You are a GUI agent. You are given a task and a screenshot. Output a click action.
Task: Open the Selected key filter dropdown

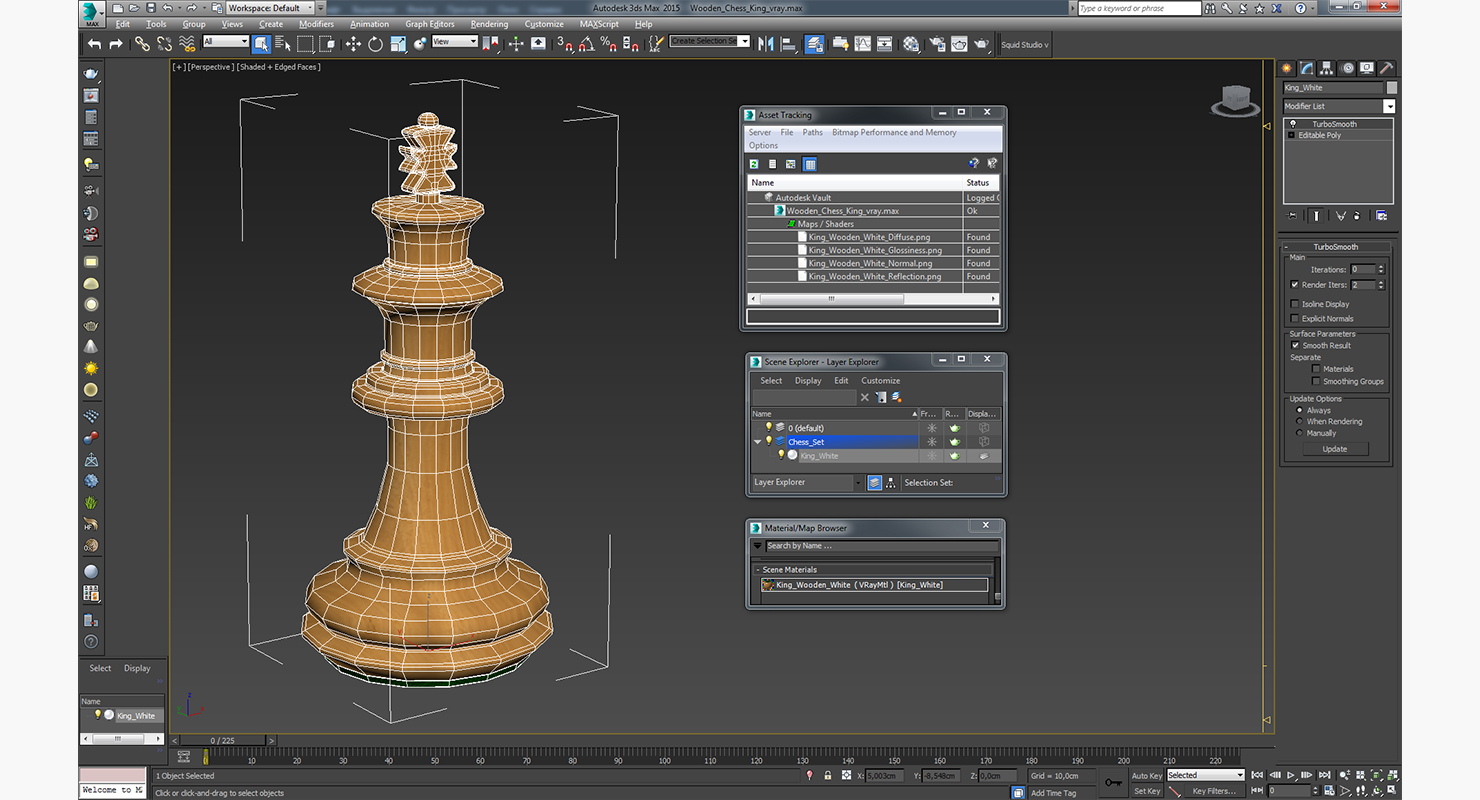pos(1206,775)
